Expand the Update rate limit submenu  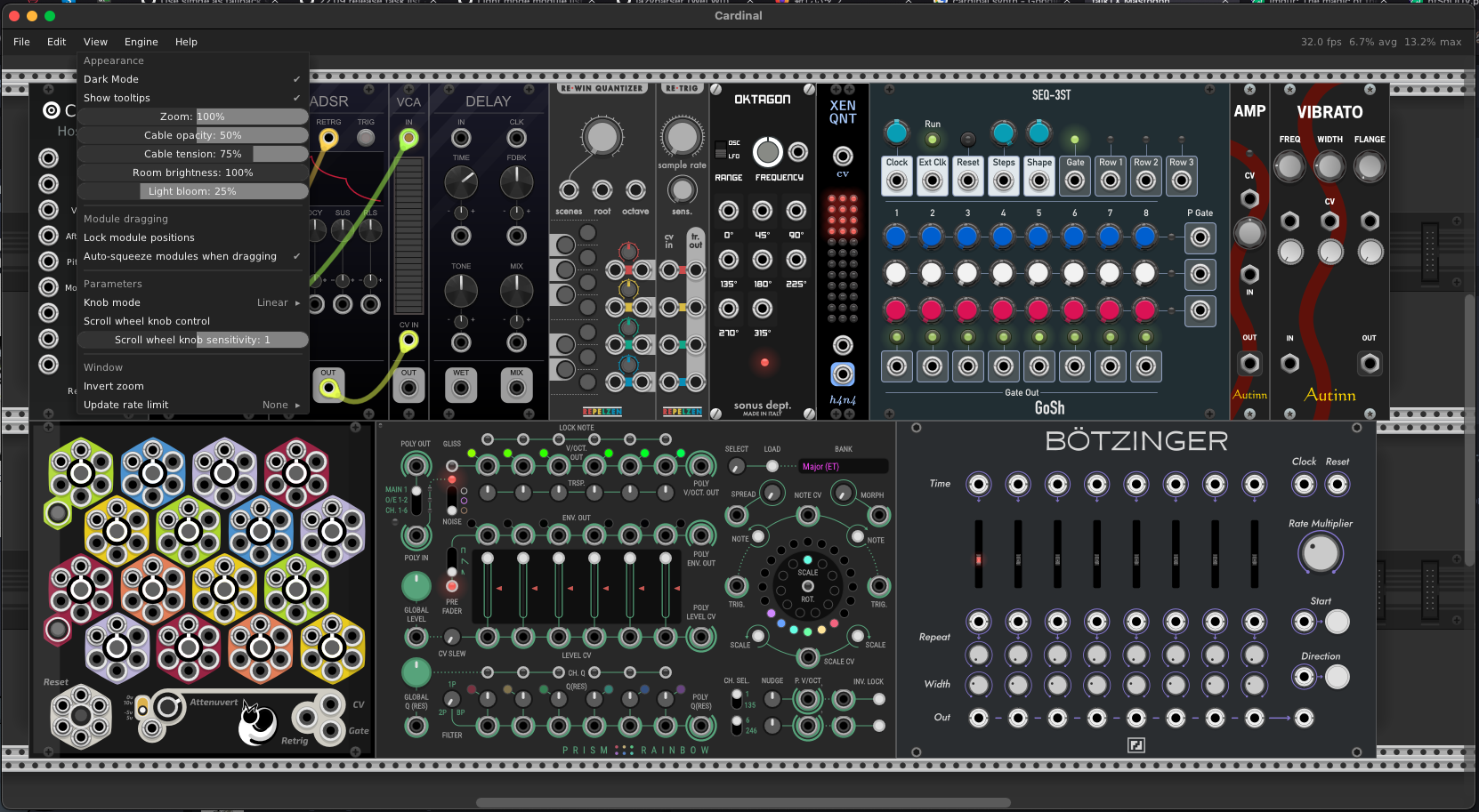tap(192, 405)
